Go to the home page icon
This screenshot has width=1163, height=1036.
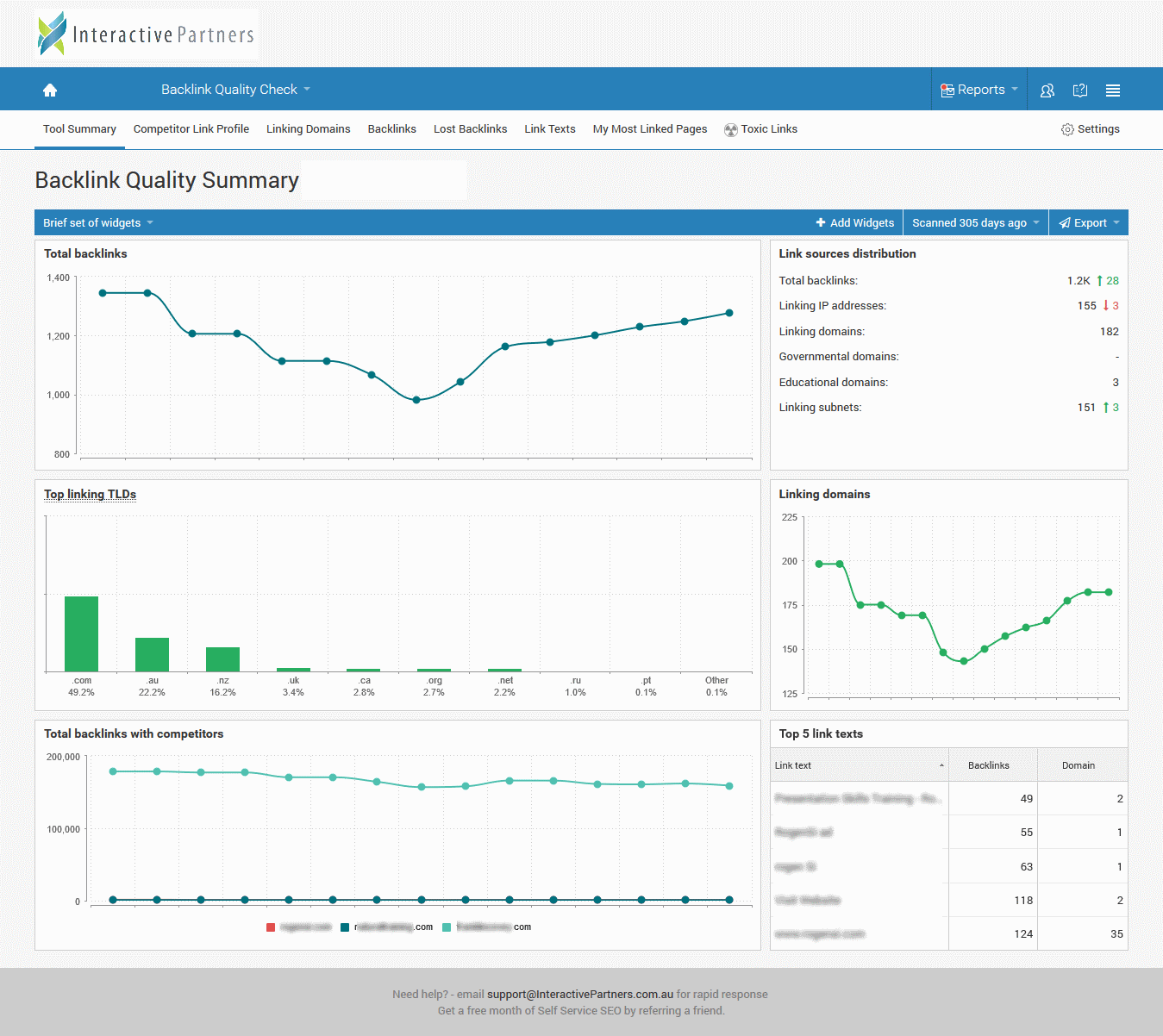(50, 90)
